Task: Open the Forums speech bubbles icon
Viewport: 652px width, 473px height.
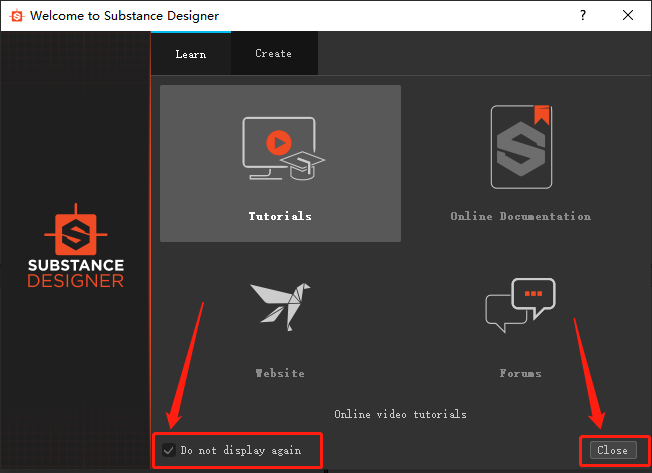Action: click(x=520, y=305)
